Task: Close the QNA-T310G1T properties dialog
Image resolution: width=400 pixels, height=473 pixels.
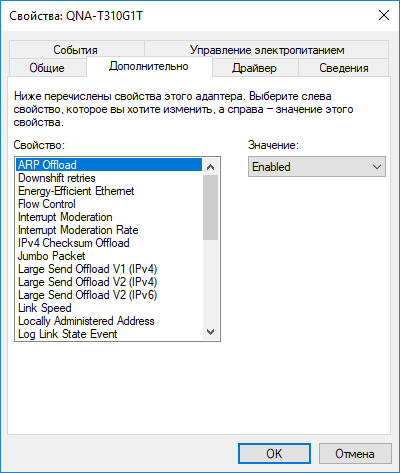Action: click(x=384, y=15)
